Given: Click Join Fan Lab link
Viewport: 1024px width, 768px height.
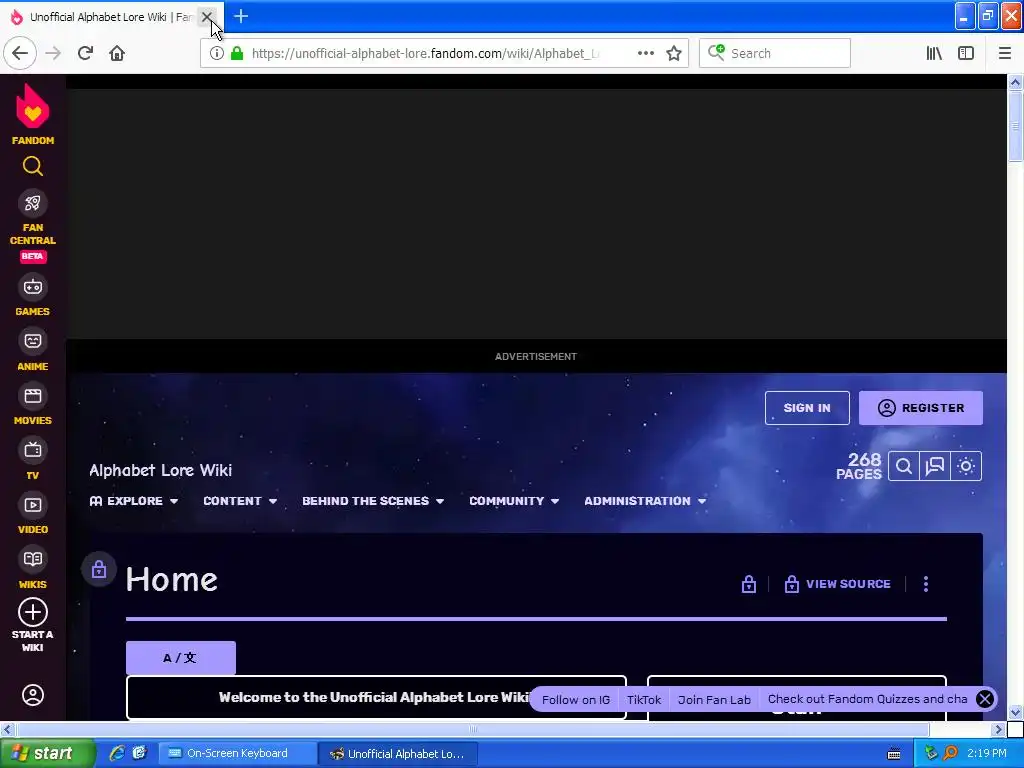Looking at the screenshot, I should (714, 699).
